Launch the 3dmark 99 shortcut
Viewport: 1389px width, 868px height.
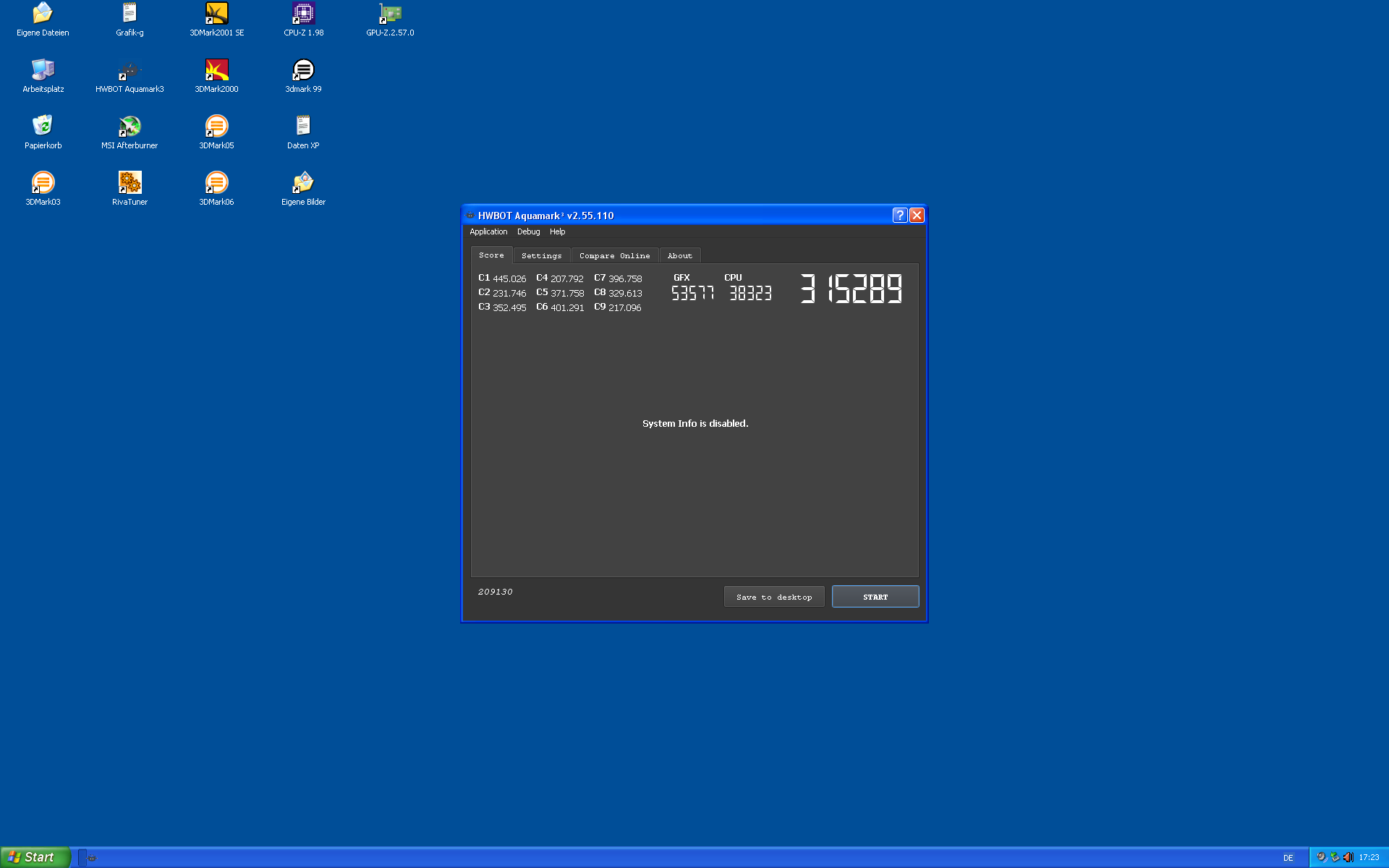303,76
